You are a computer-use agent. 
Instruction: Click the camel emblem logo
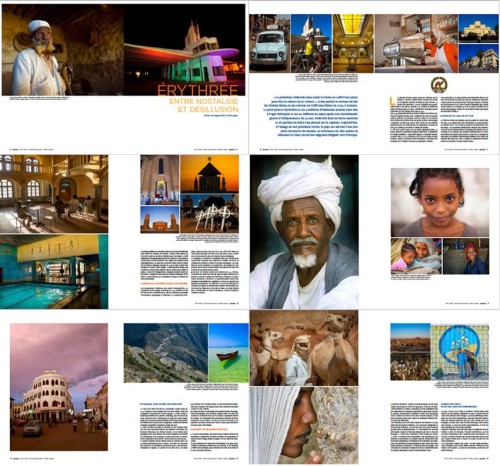[x=439, y=85]
